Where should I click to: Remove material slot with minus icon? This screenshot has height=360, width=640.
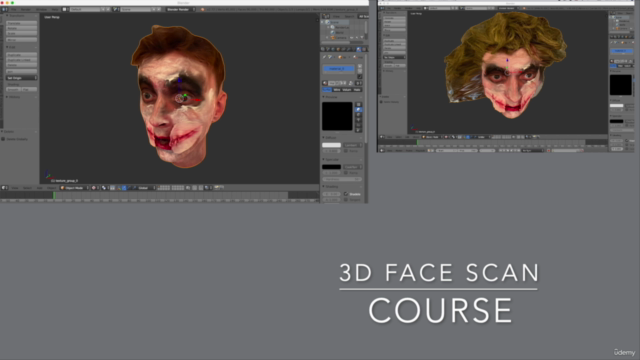pyautogui.click(x=360, y=71)
